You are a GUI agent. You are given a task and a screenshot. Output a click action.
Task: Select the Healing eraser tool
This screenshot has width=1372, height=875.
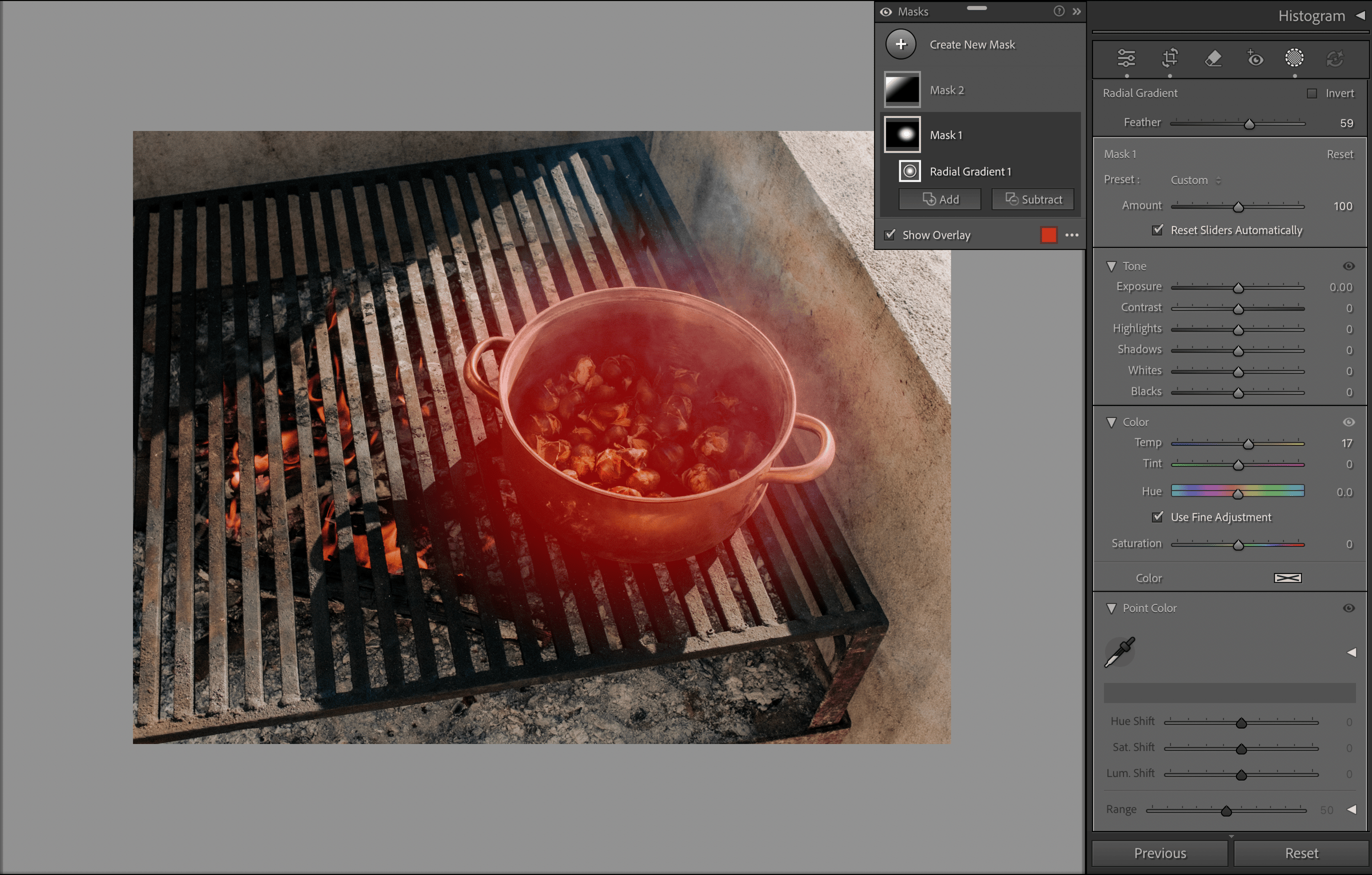point(1213,58)
